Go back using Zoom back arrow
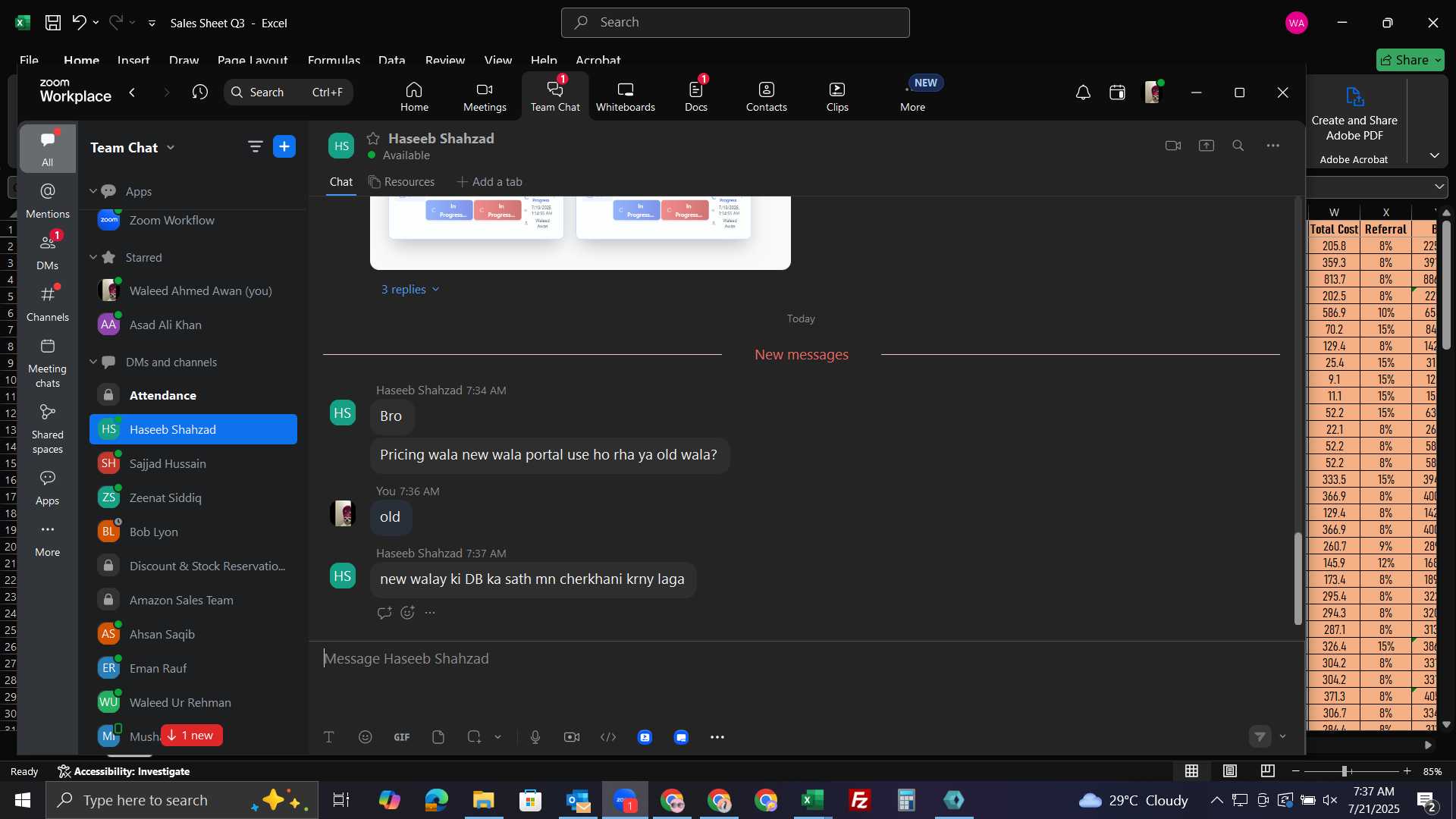The height and width of the screenshot is (819, 1456). coord(132,93)
